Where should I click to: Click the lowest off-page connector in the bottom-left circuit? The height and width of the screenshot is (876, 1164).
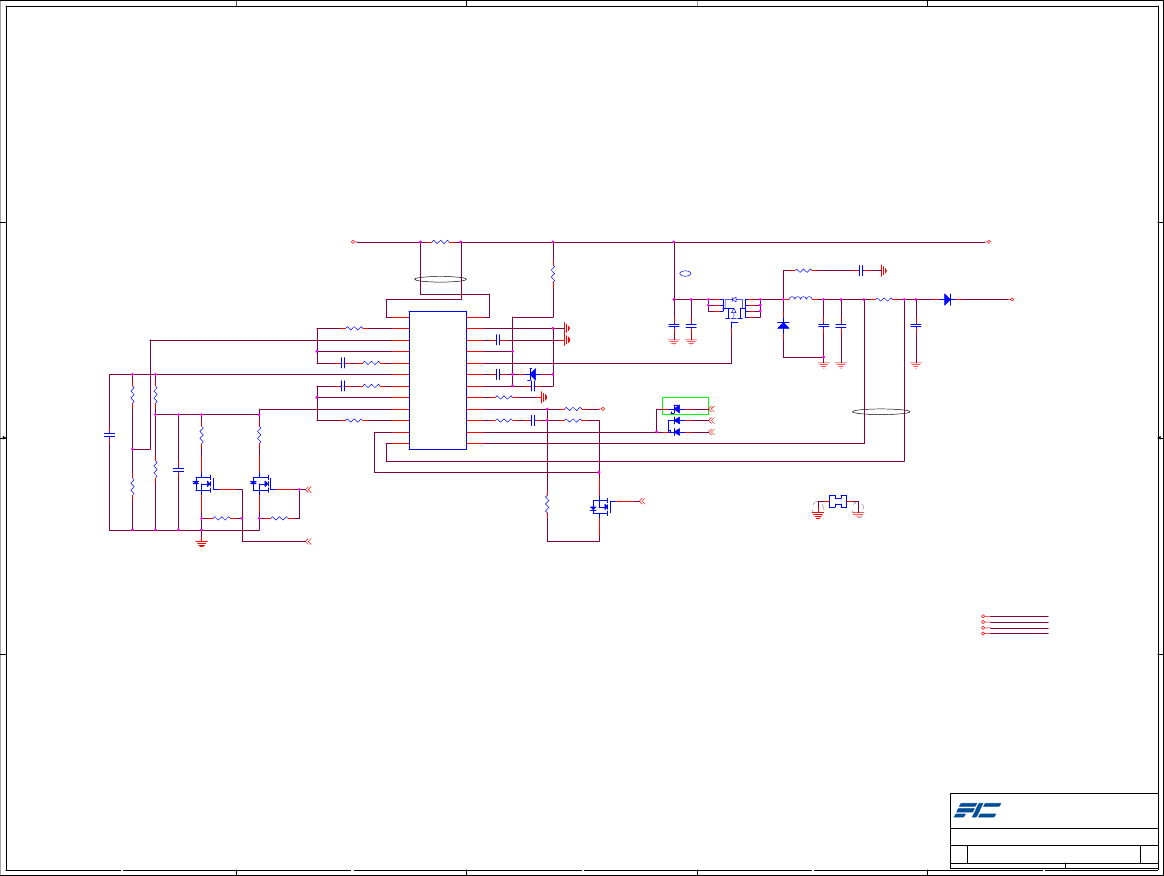point(308,541)
